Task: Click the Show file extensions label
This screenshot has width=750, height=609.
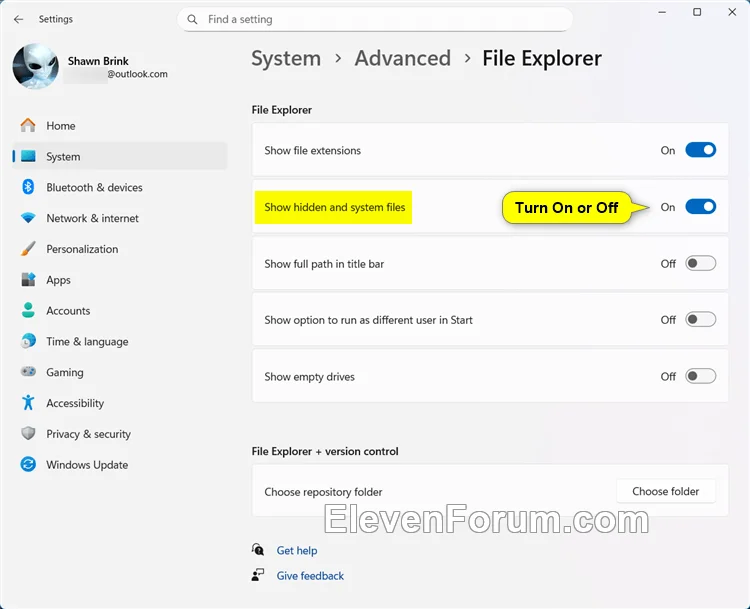Action: pyautogui.click(x=312, y=151)
